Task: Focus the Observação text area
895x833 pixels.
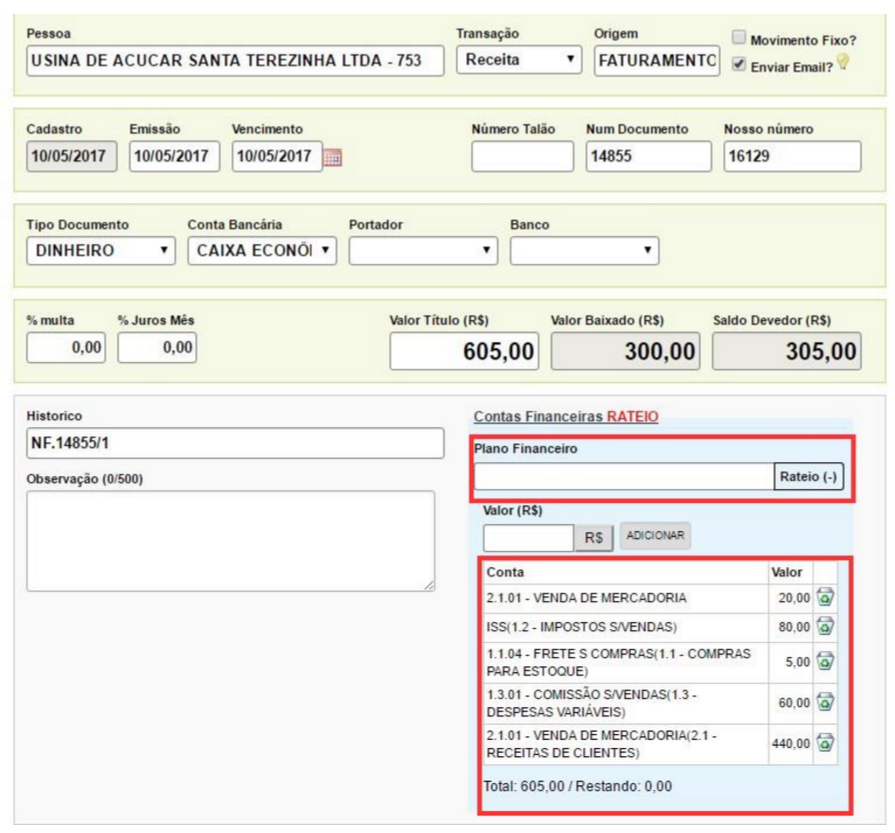Action: click(230, 539)
